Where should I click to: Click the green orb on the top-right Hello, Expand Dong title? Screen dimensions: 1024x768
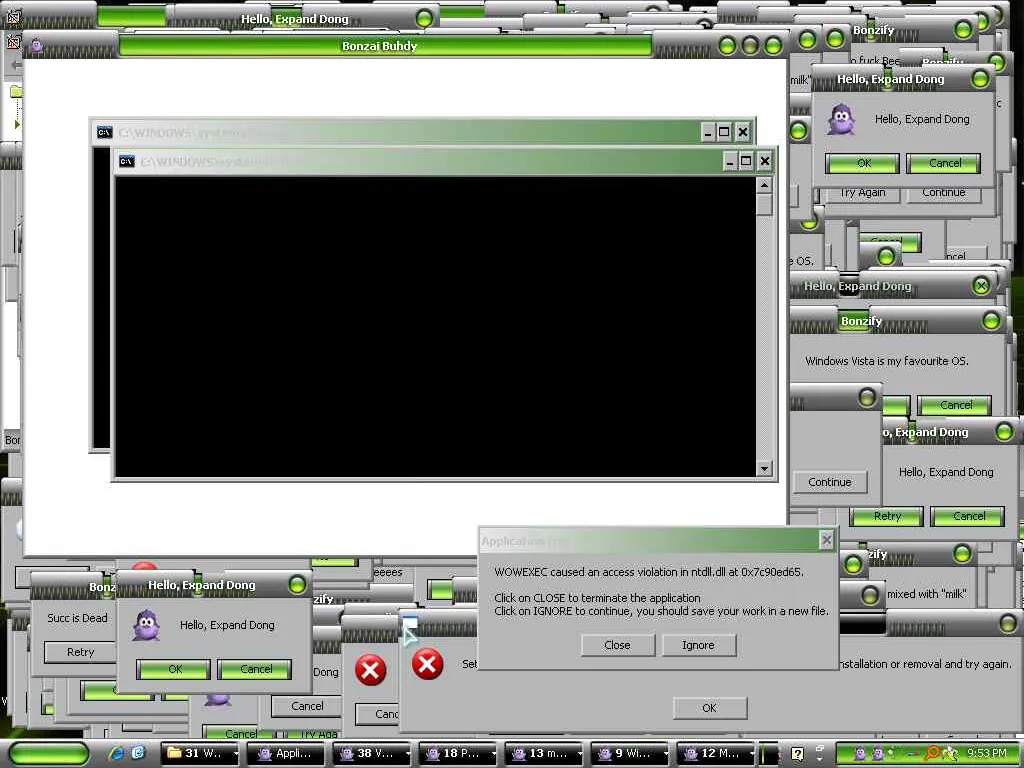(x=980, y=80)
